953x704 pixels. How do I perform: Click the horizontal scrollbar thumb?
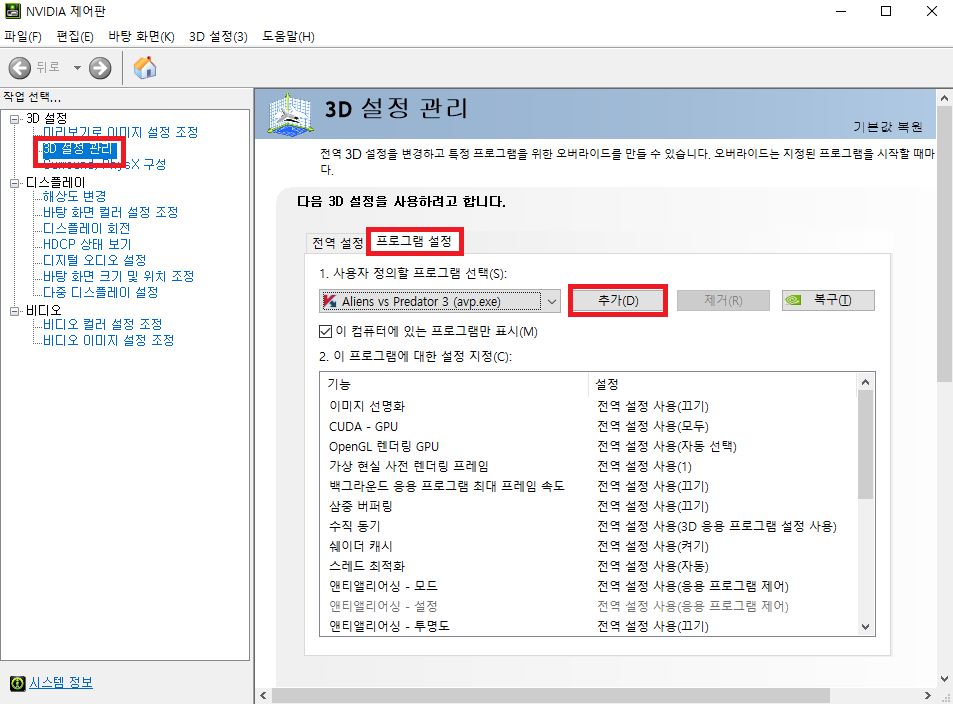tap(551, 695)
